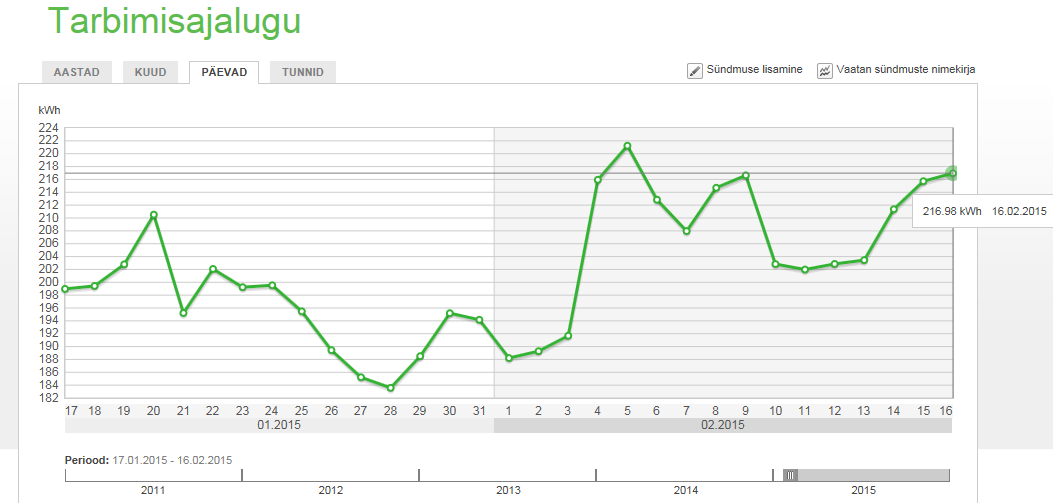1053x503 pixels.
Task: Click the data point for February 9
Action: (x=745, y=176)
